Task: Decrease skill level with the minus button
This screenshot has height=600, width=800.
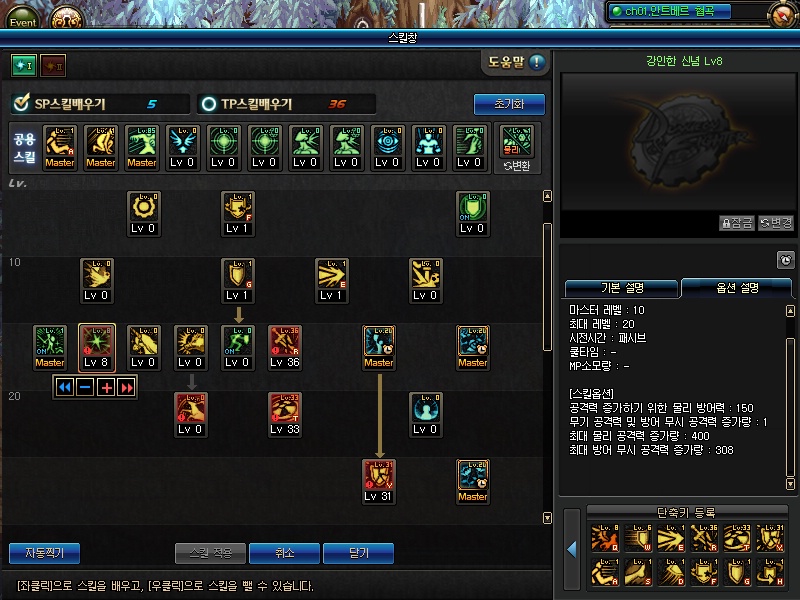Action: [85, 388]
